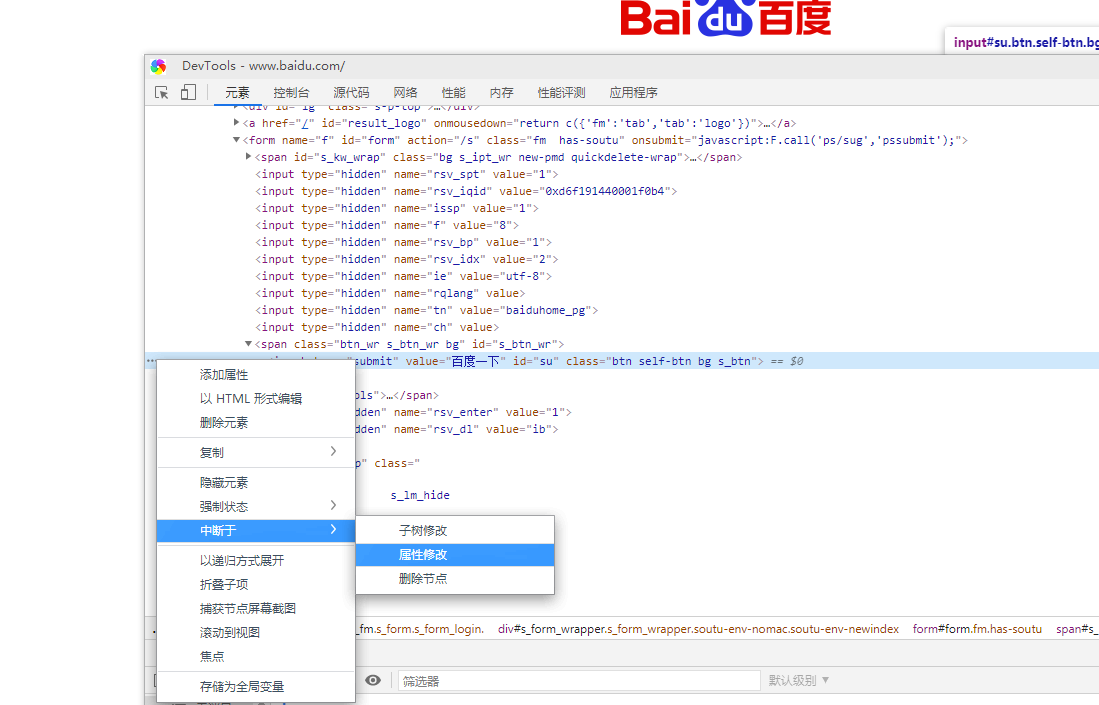Select the hidden input name="tn" line

426,310
